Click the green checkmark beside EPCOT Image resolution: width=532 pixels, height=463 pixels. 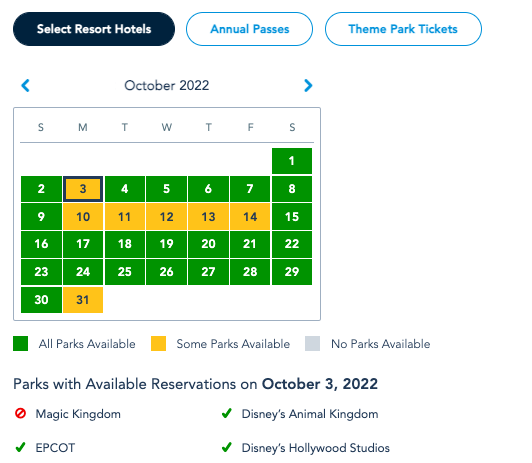[x=20, y=447]
